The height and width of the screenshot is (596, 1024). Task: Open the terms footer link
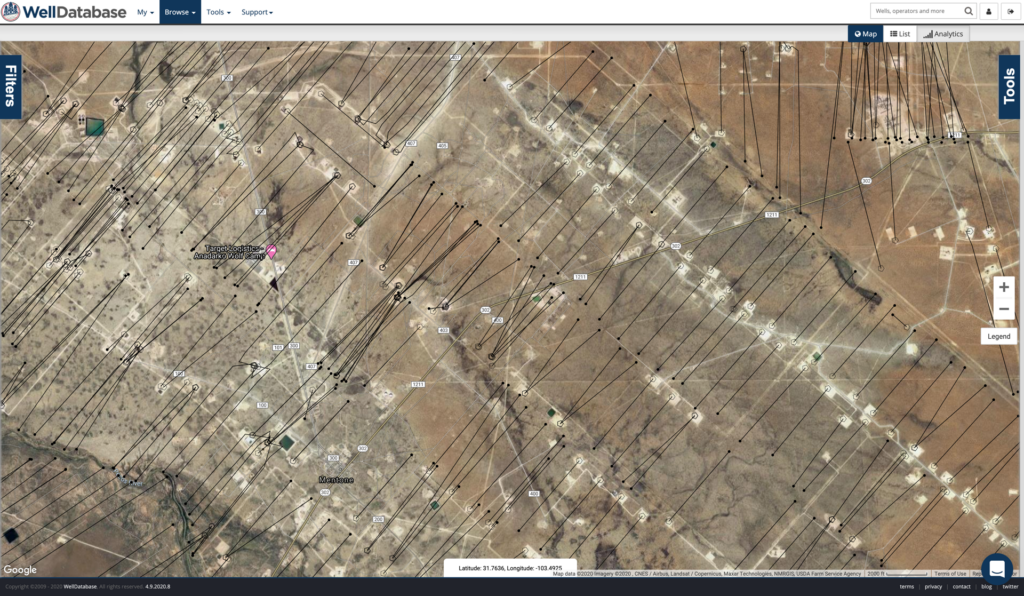pos(906,587)
